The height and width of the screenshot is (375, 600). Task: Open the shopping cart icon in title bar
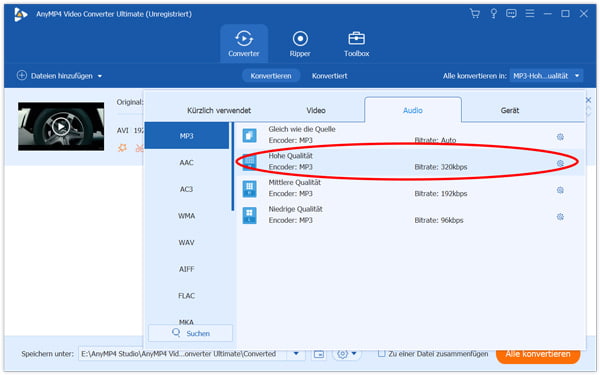474,14
